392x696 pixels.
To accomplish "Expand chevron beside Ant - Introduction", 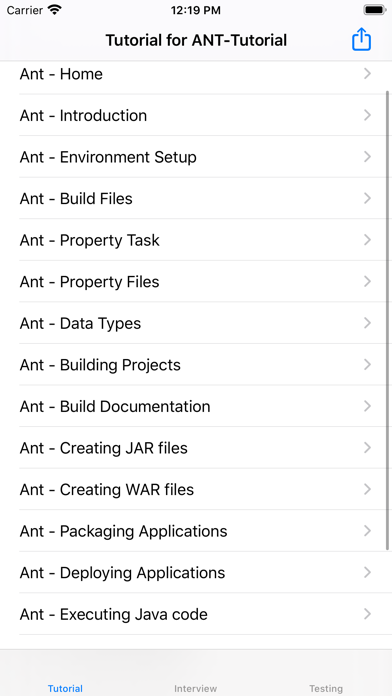I will point(367,115).
